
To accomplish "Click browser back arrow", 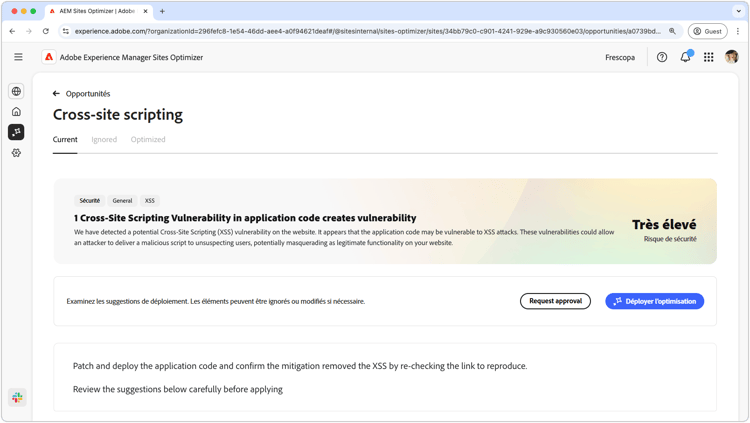I will pyautogui.click(x=12, y=31).
